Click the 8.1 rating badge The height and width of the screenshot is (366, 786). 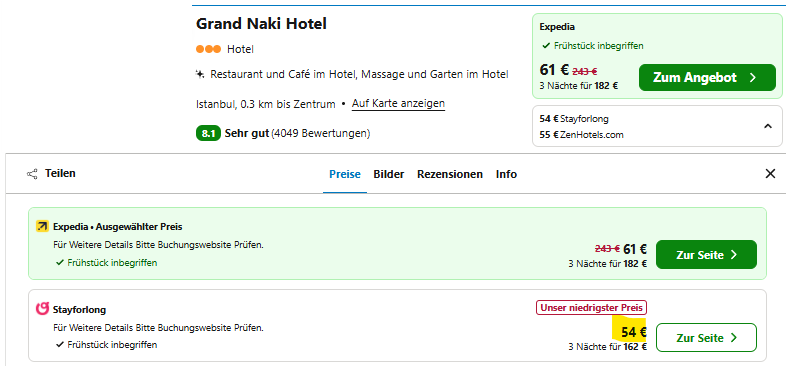[208, 134]
